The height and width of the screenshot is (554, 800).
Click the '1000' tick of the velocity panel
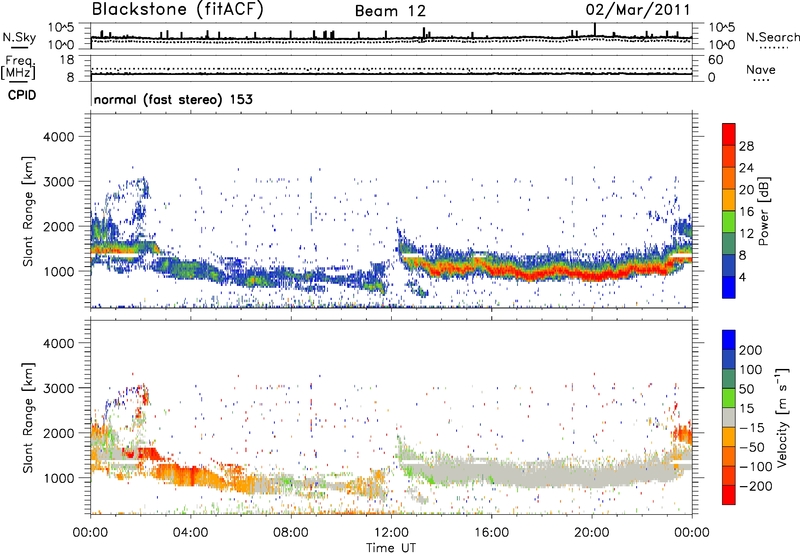(58, 478)
